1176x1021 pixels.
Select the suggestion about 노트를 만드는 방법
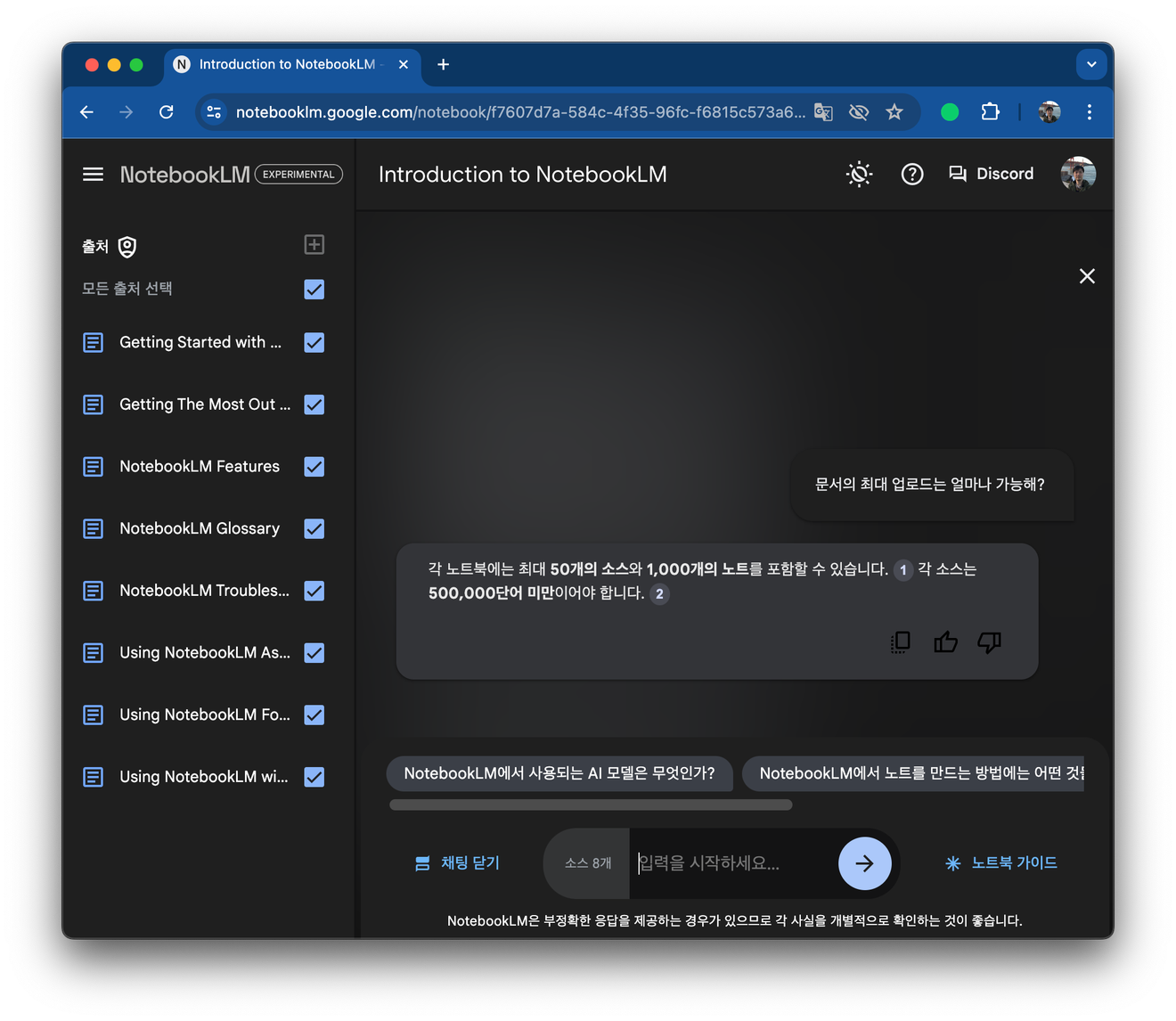coord(913,773)
